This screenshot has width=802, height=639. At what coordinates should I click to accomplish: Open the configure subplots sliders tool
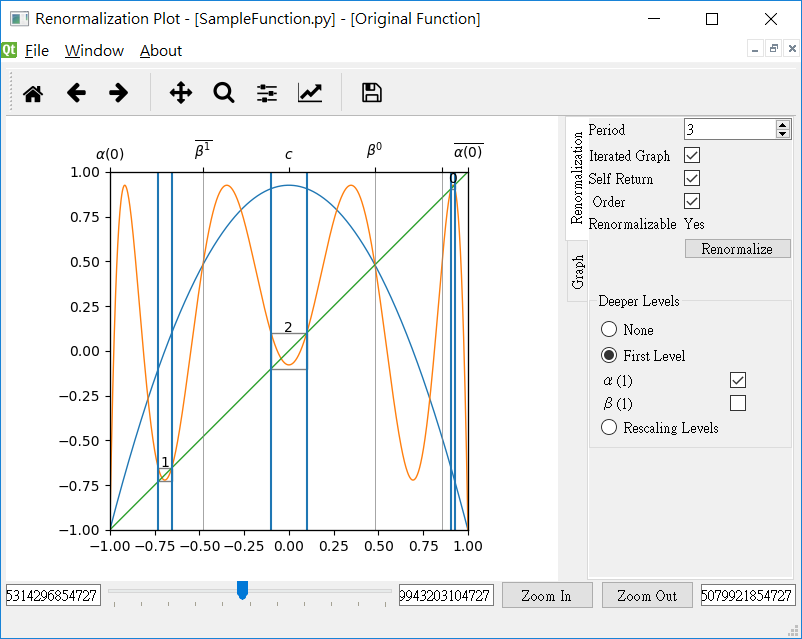click(x=266, y=93)
